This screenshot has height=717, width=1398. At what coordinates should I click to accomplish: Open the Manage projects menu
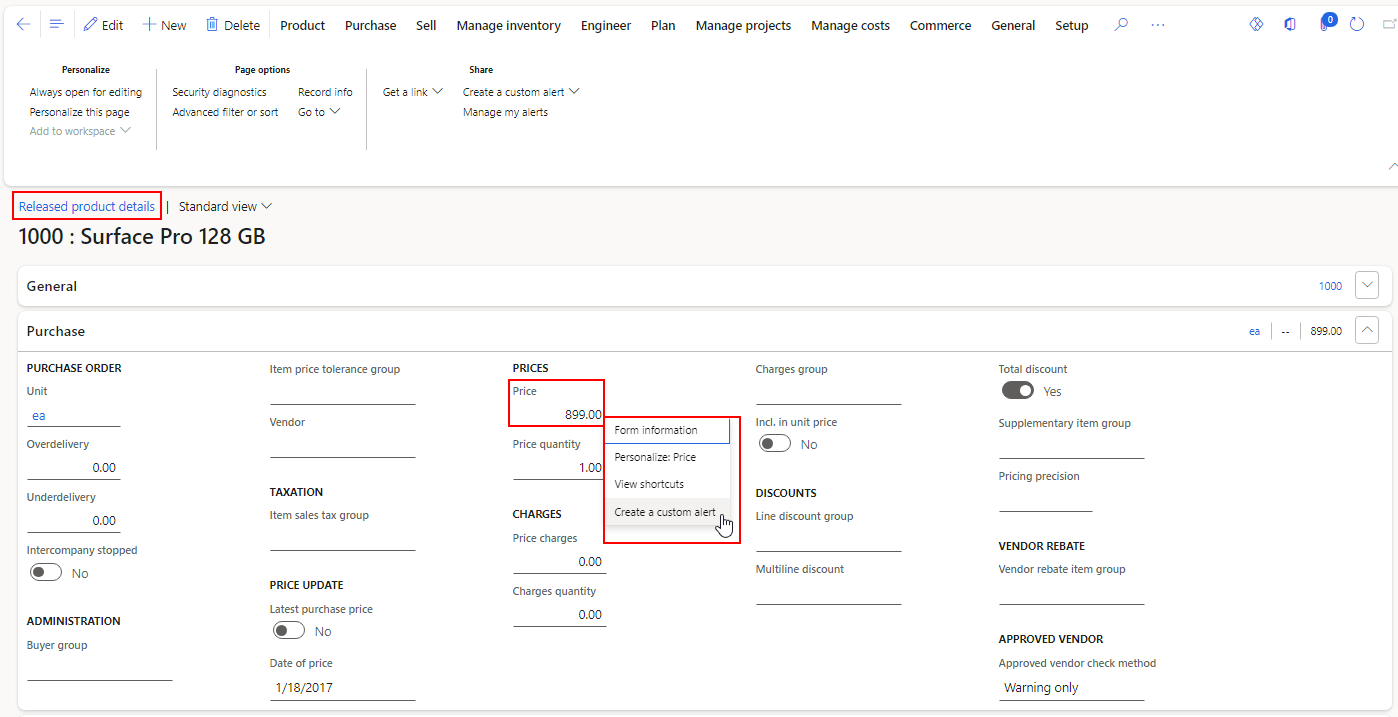(743, 25)
